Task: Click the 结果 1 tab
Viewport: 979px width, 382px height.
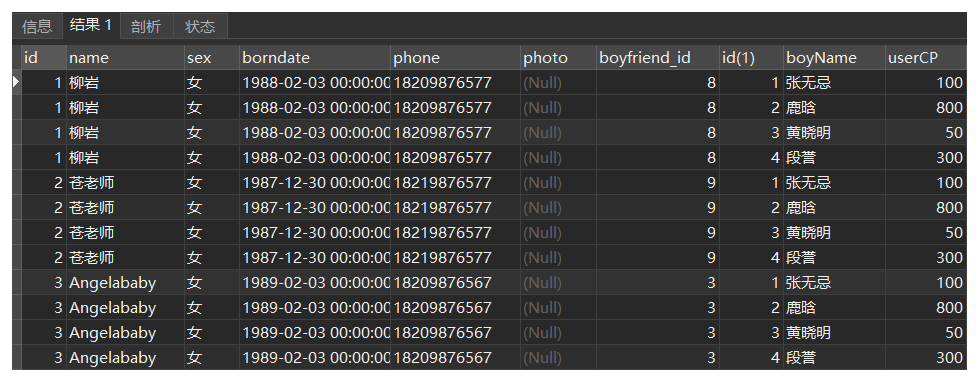Action: click(x=91, y=25)
